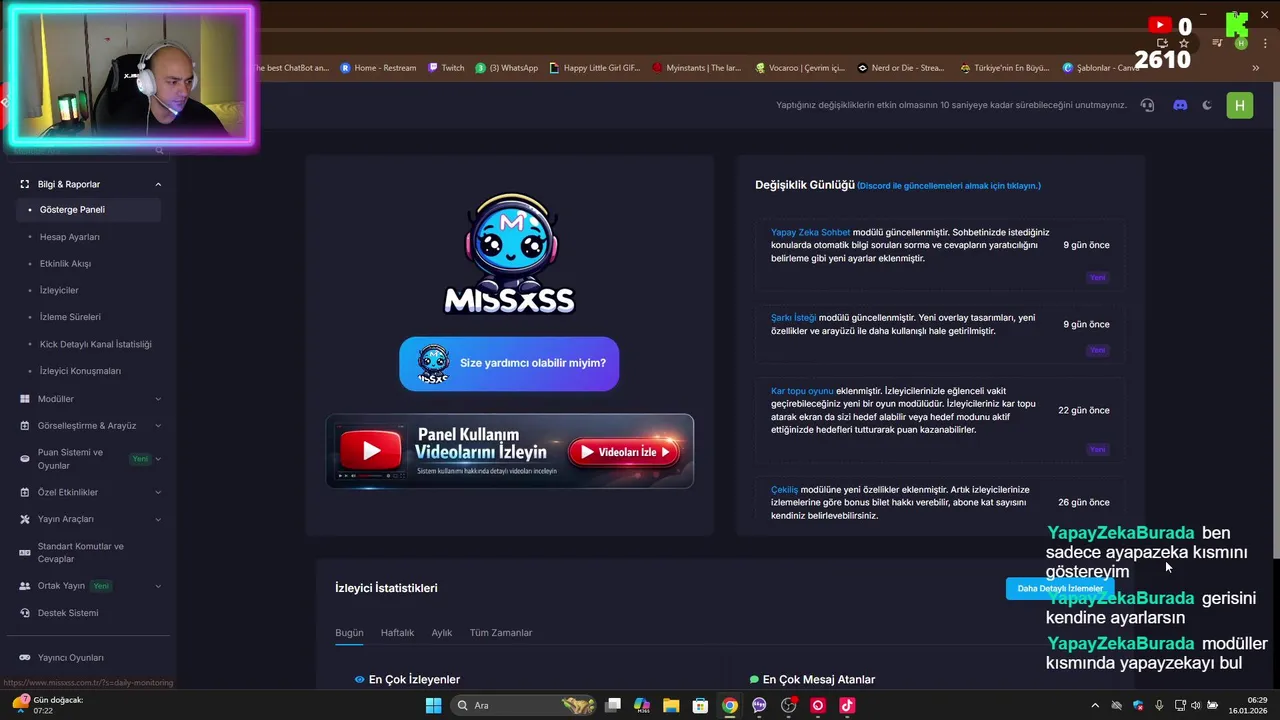Open the green H profile avatar
The width and height of the screenshot is (1280, 720).
point(1240,105)
